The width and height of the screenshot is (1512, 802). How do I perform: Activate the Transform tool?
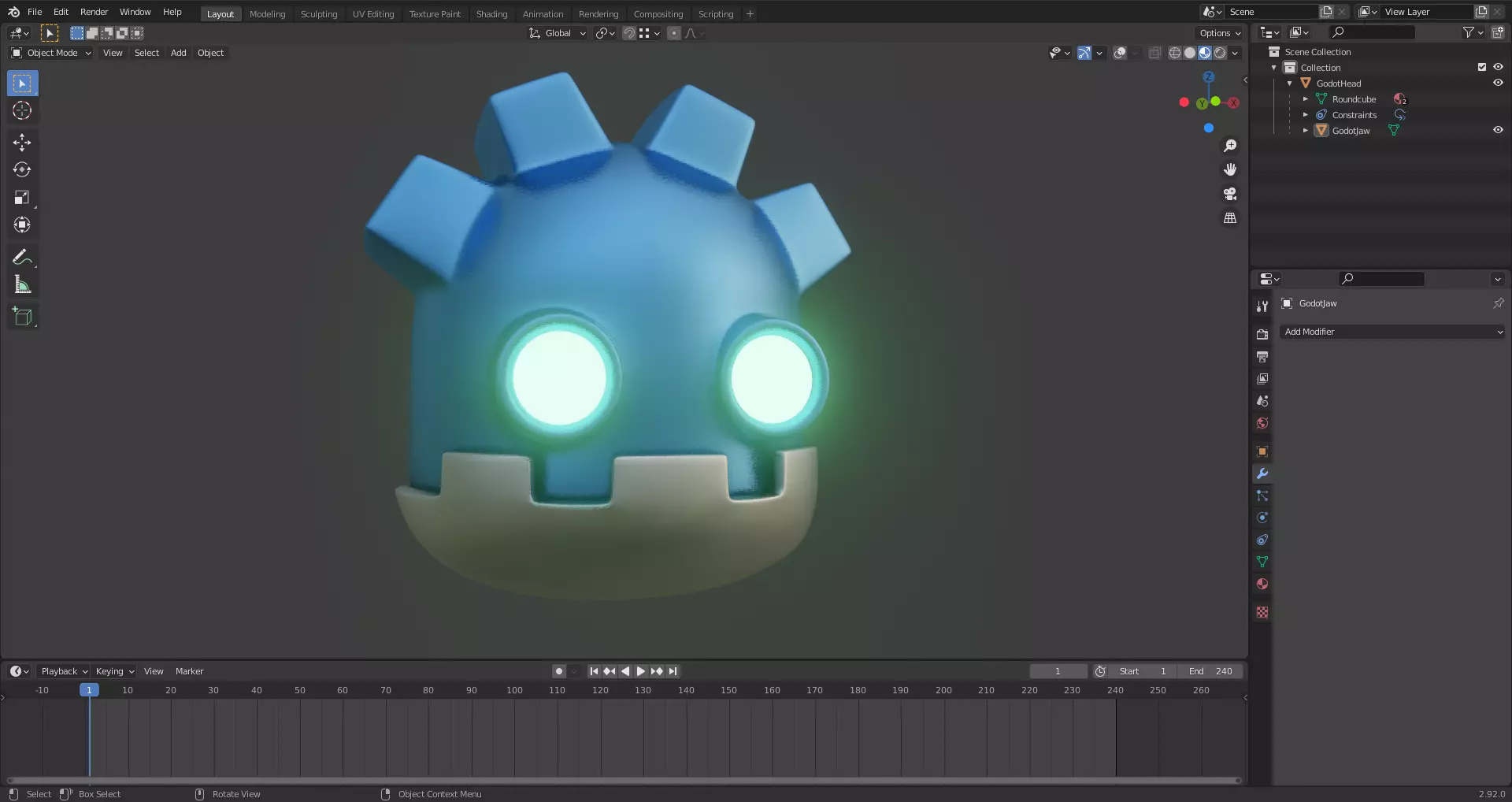[22, 225]
